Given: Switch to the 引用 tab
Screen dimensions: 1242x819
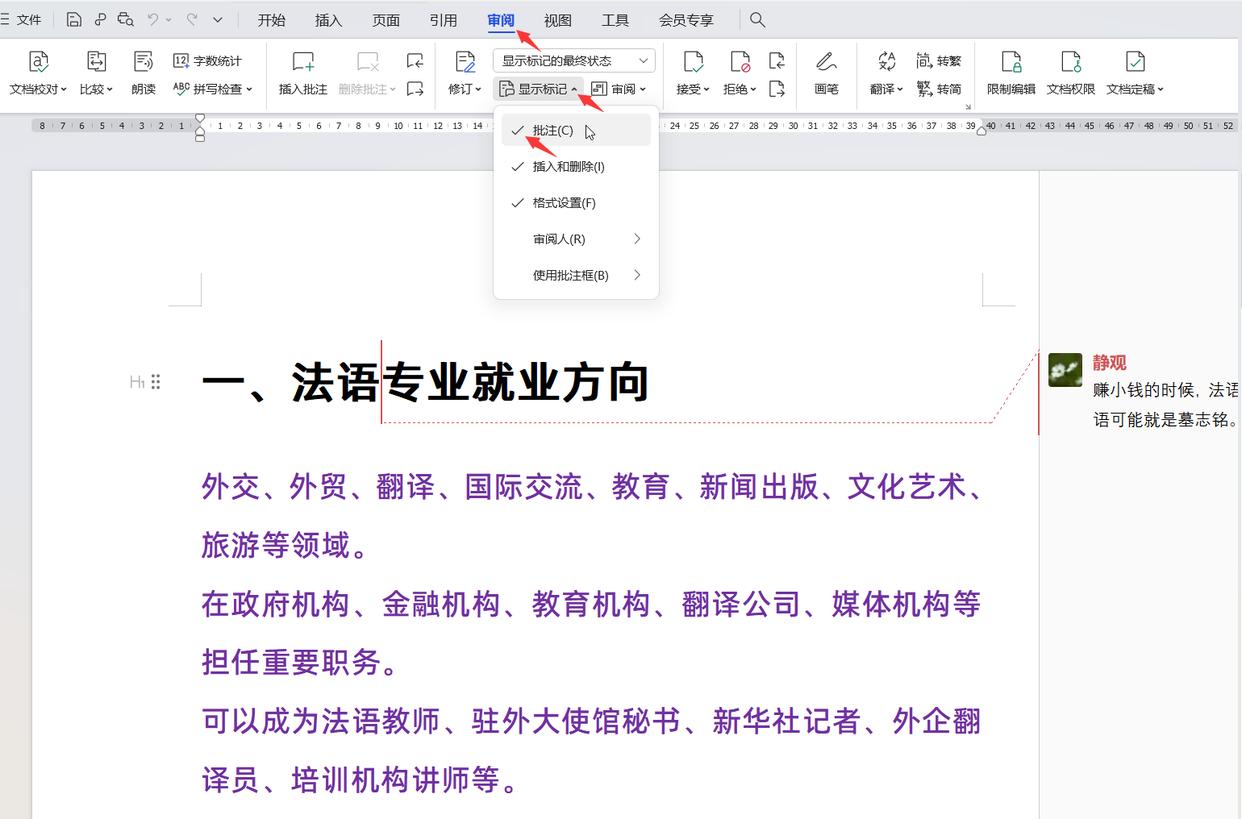Looking at the screenshot, I should (443, 20).
